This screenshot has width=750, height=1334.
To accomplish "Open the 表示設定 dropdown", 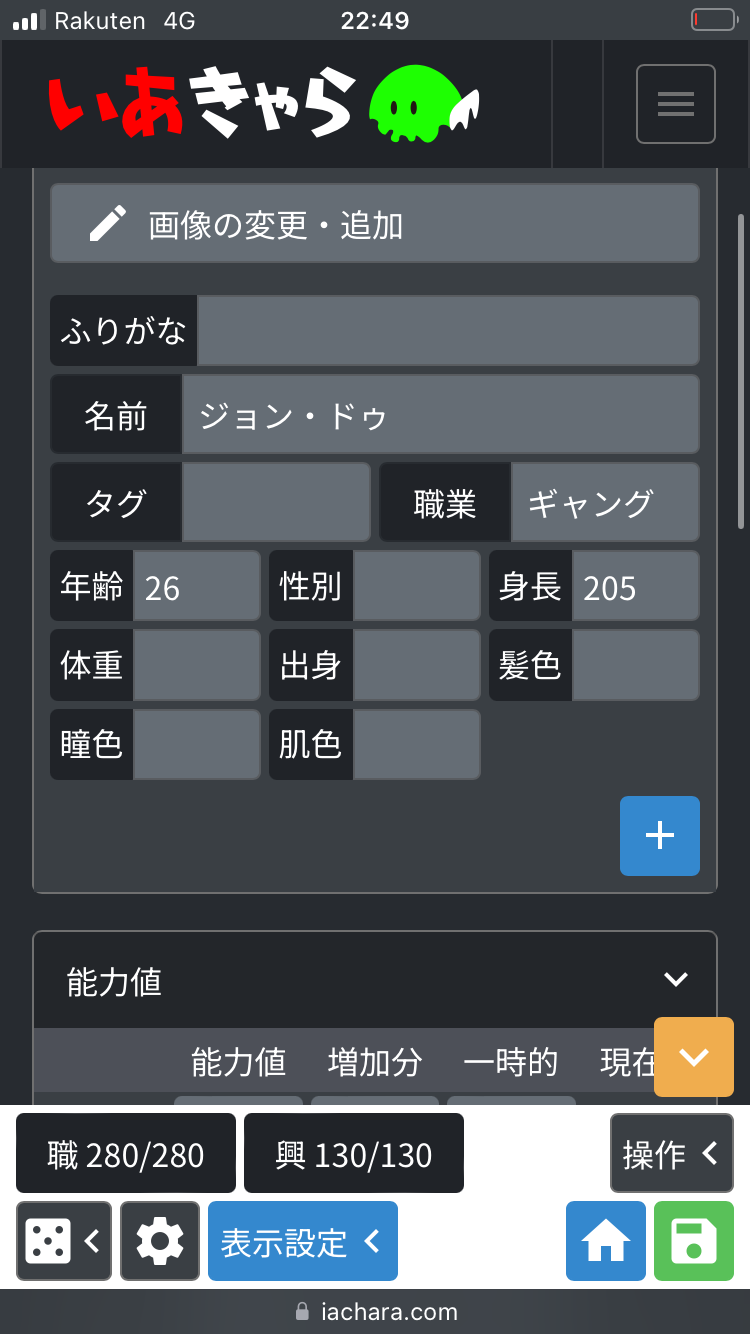I will click(x=302, y=1241).
